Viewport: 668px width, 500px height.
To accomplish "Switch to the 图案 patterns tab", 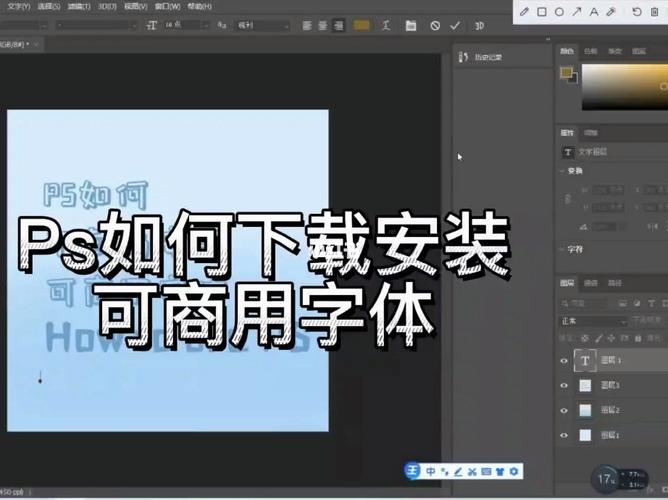I will [x=639, y=51].
